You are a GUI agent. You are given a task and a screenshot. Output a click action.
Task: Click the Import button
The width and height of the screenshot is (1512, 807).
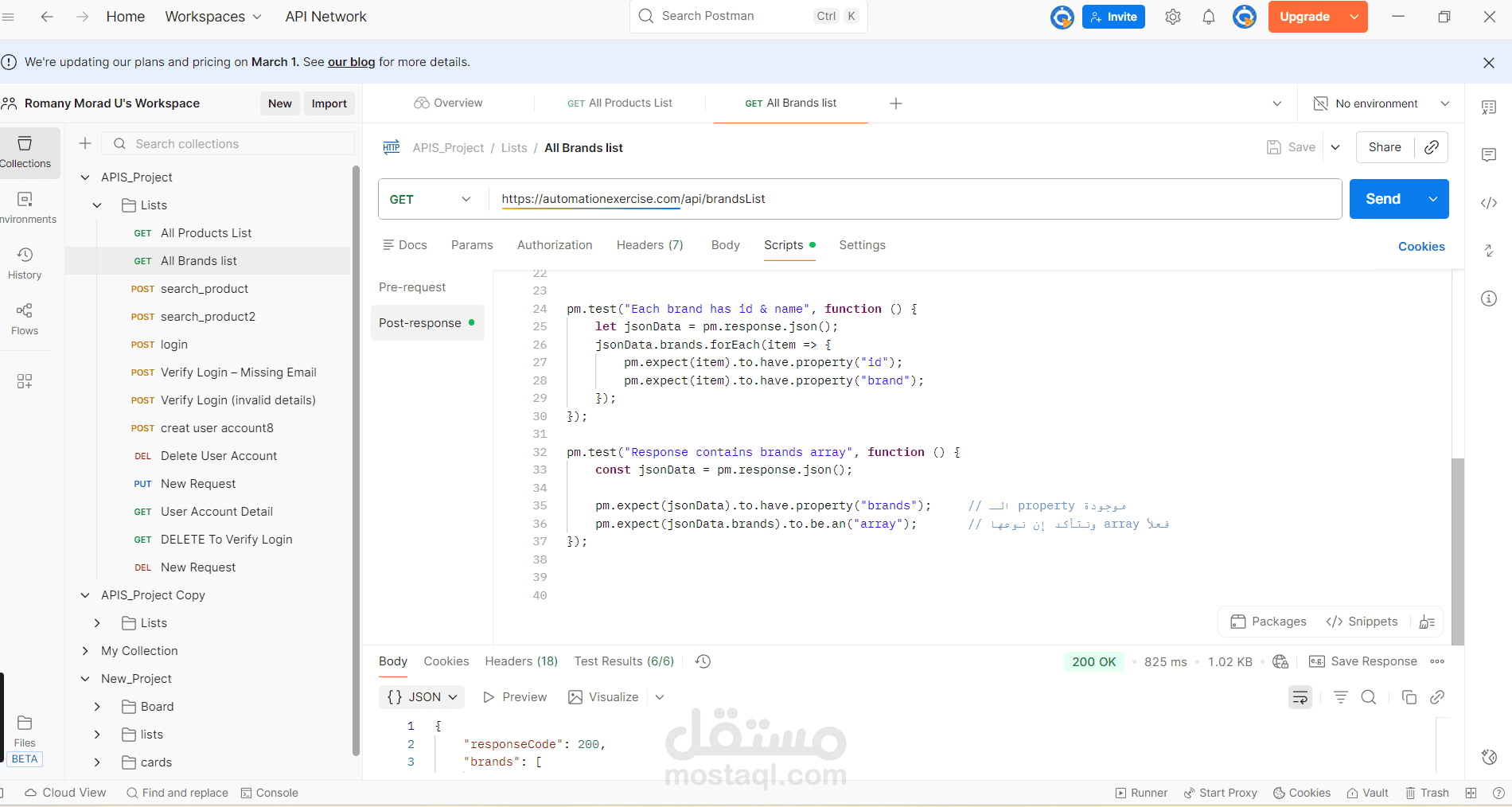[x=329, y=103]
